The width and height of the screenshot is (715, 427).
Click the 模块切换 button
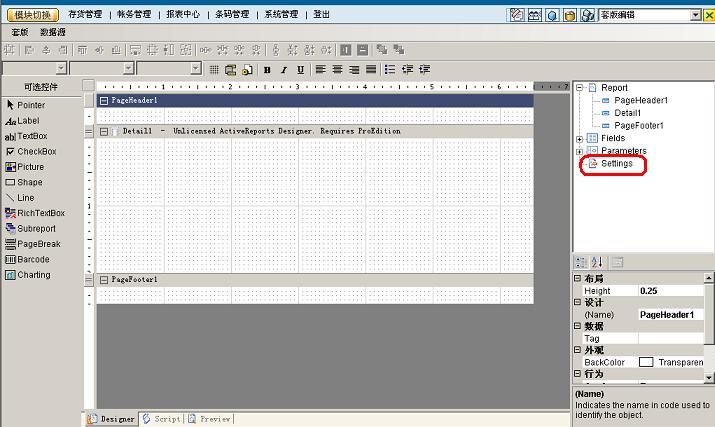(x=32, y=15)
